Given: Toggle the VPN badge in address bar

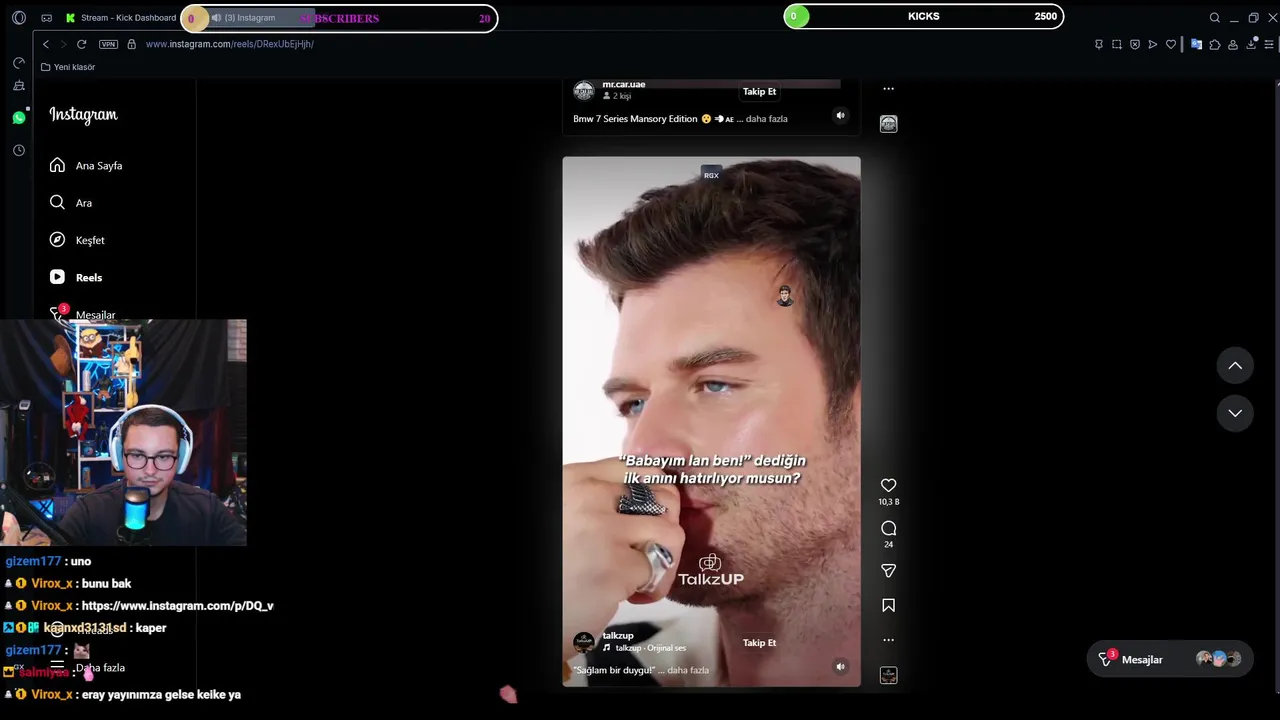Looking at the screenshot, I should pos(108,44).
